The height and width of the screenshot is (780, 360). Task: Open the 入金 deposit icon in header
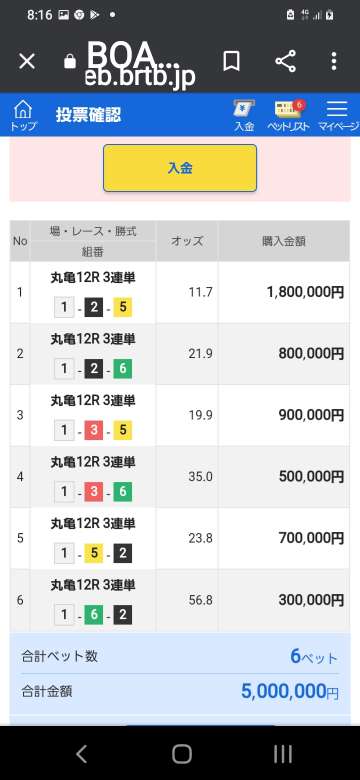coord(244,115)
